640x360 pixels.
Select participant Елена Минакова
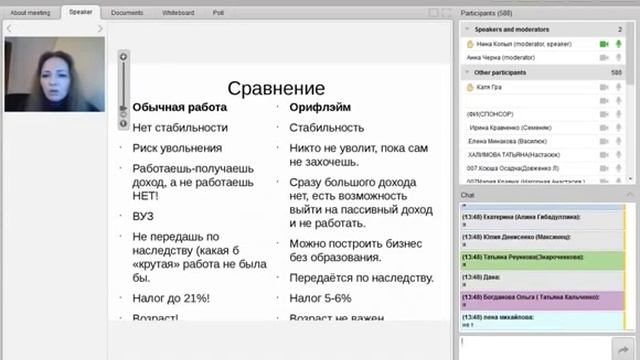point(507,141)
